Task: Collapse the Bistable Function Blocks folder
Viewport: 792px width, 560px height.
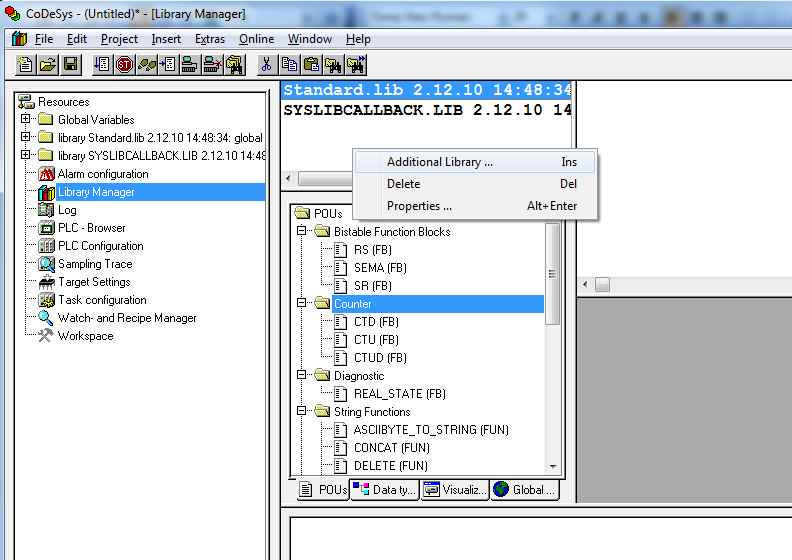Action: pyautogui.click(x=302, y=231)
